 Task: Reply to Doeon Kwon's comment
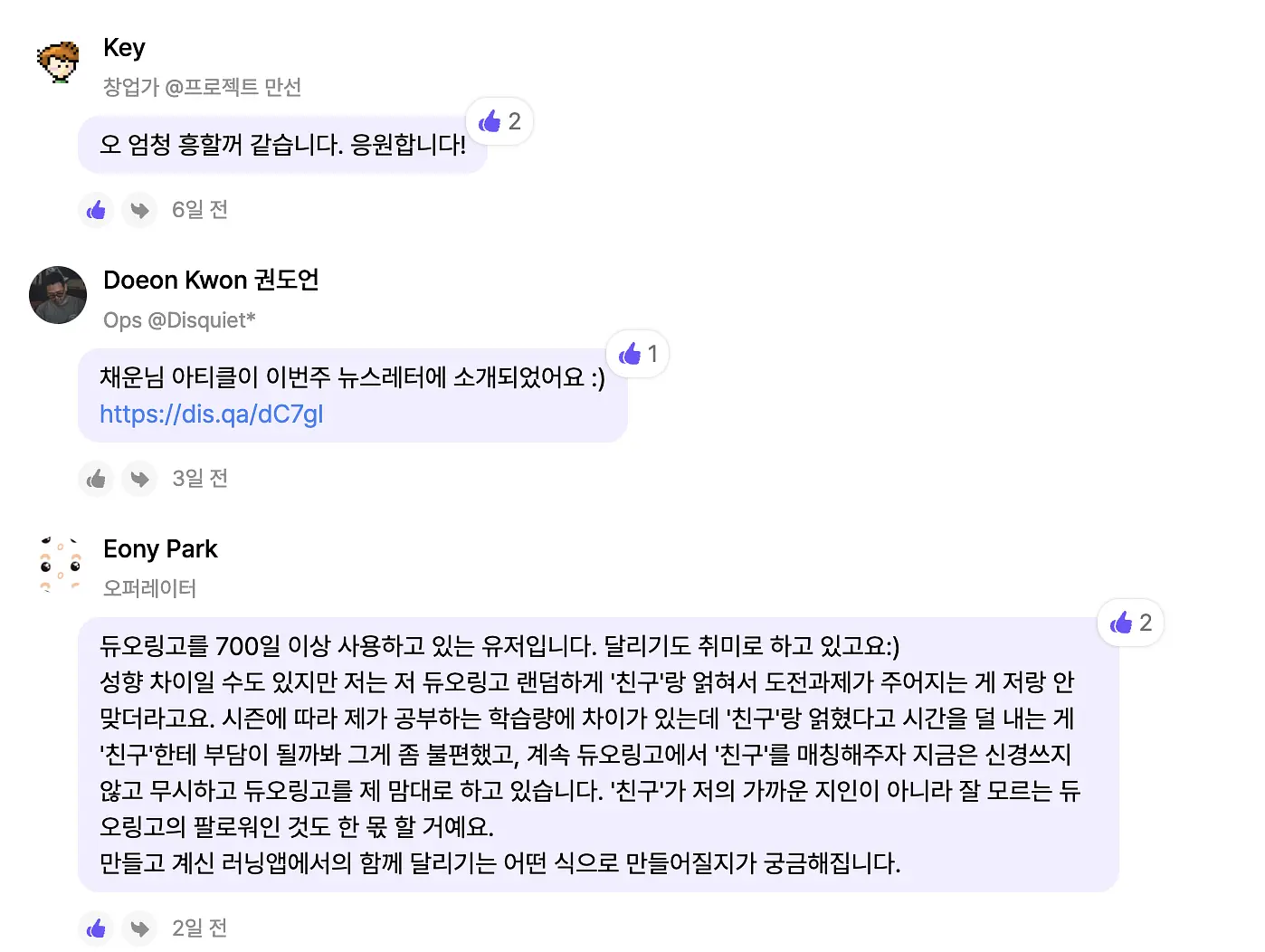(139, 479)
